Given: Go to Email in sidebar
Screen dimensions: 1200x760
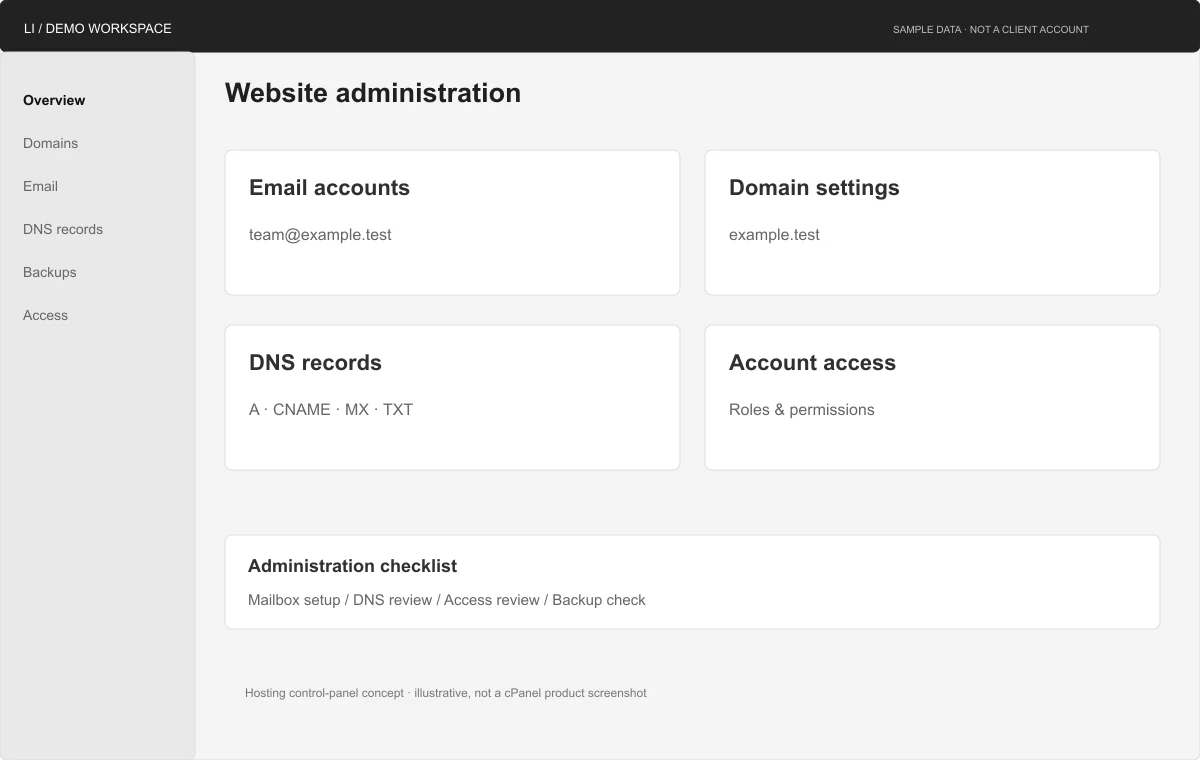Looking at the screenshot, I should point(40,186).
